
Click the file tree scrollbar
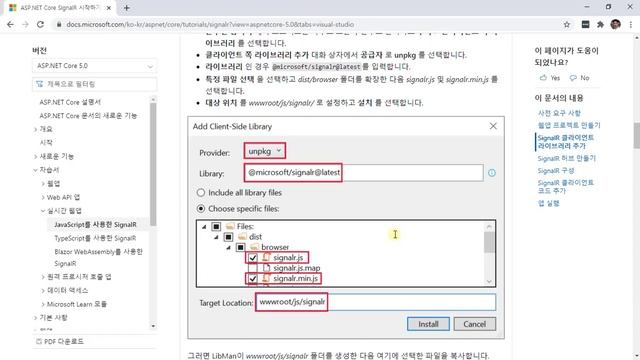point(489,242)
